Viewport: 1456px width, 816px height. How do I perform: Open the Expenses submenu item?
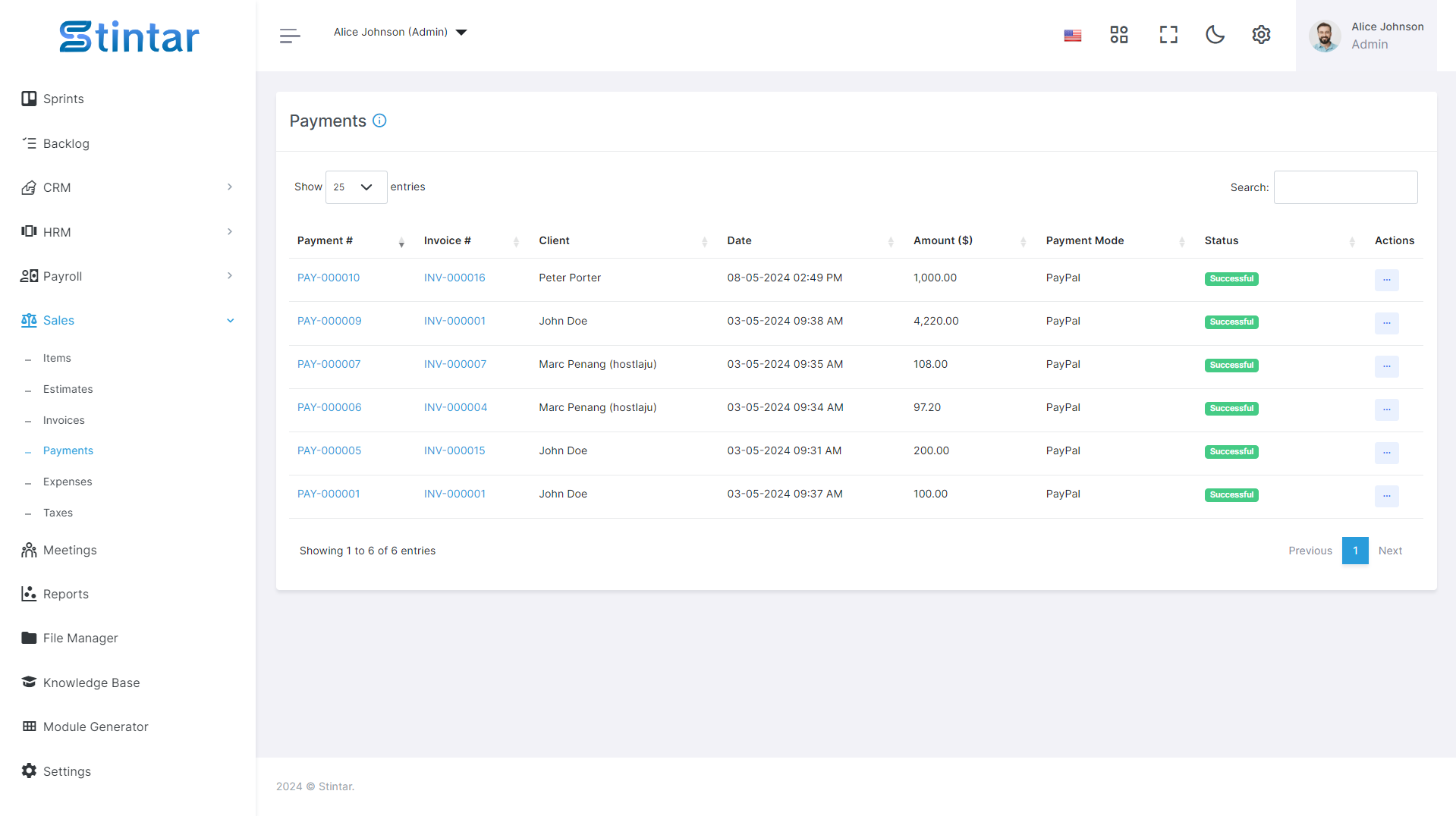pos(68,482)
